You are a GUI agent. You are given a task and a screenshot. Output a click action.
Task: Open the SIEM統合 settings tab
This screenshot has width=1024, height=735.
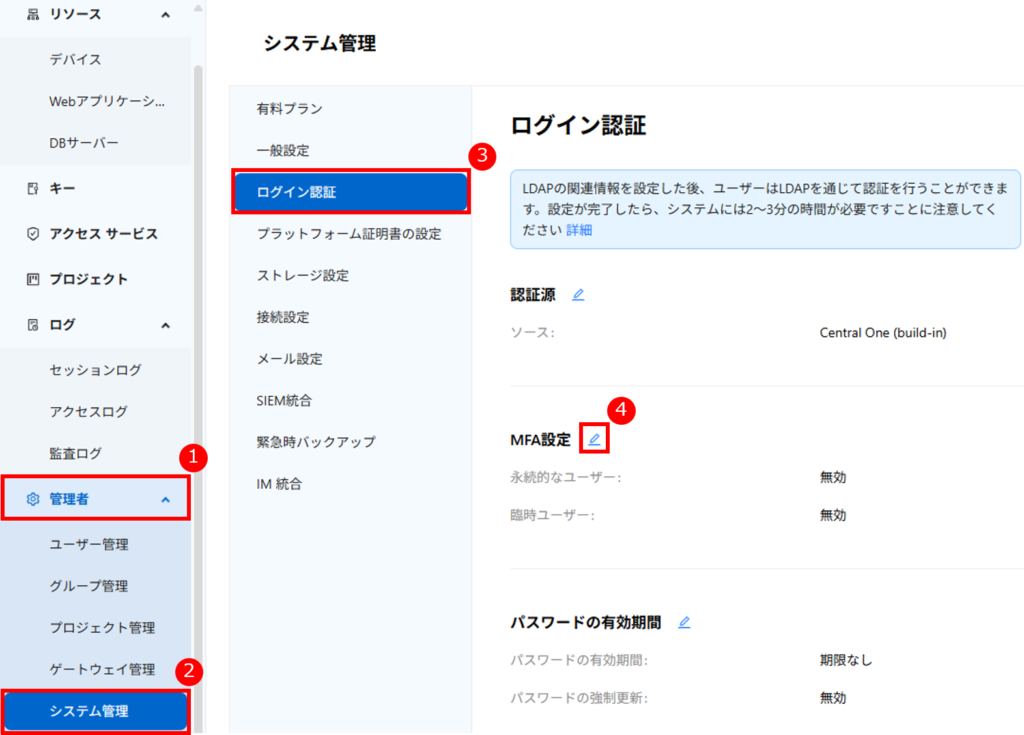284,400
